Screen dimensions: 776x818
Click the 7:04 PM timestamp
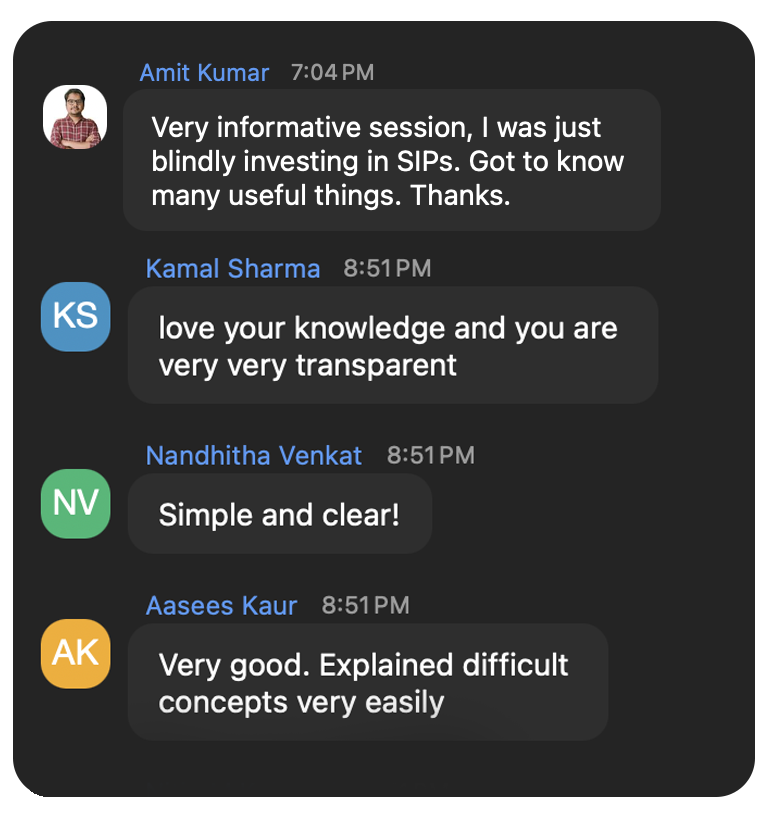click(x=332, y=73)
